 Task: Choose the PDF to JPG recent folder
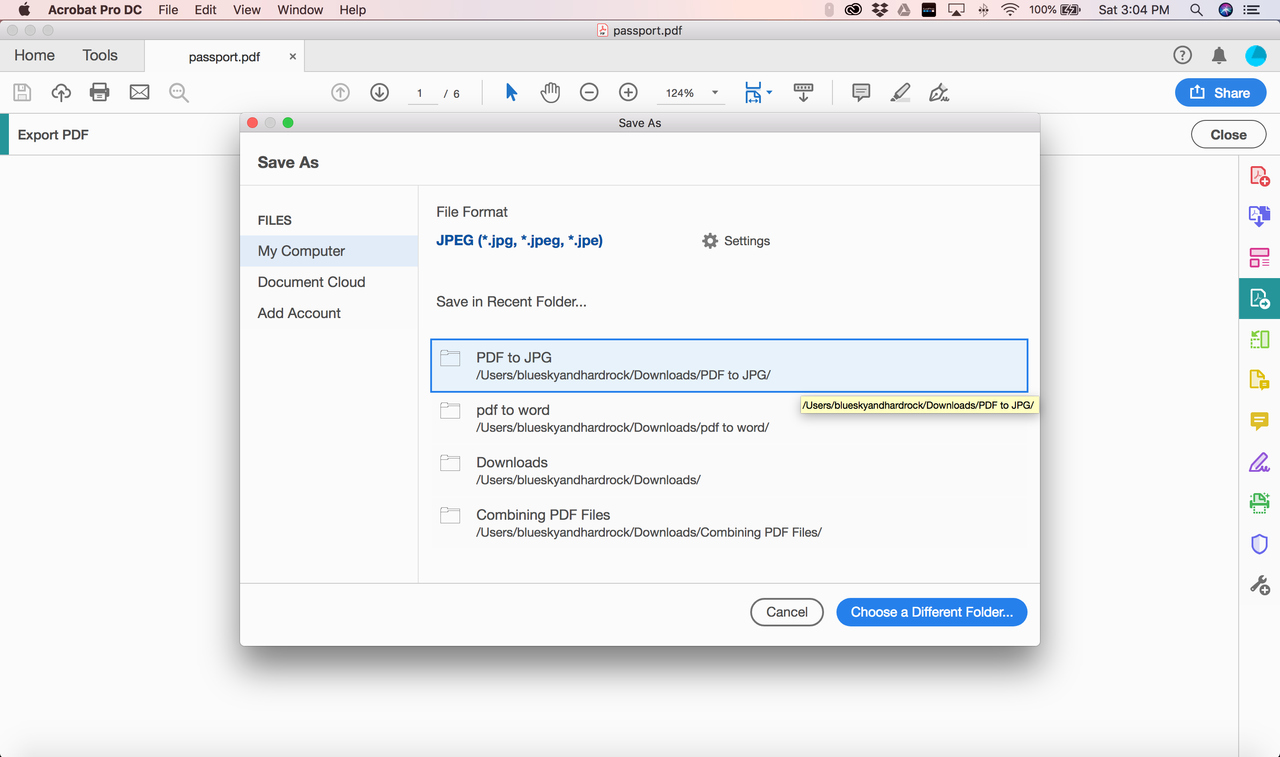tap(729, 365)
